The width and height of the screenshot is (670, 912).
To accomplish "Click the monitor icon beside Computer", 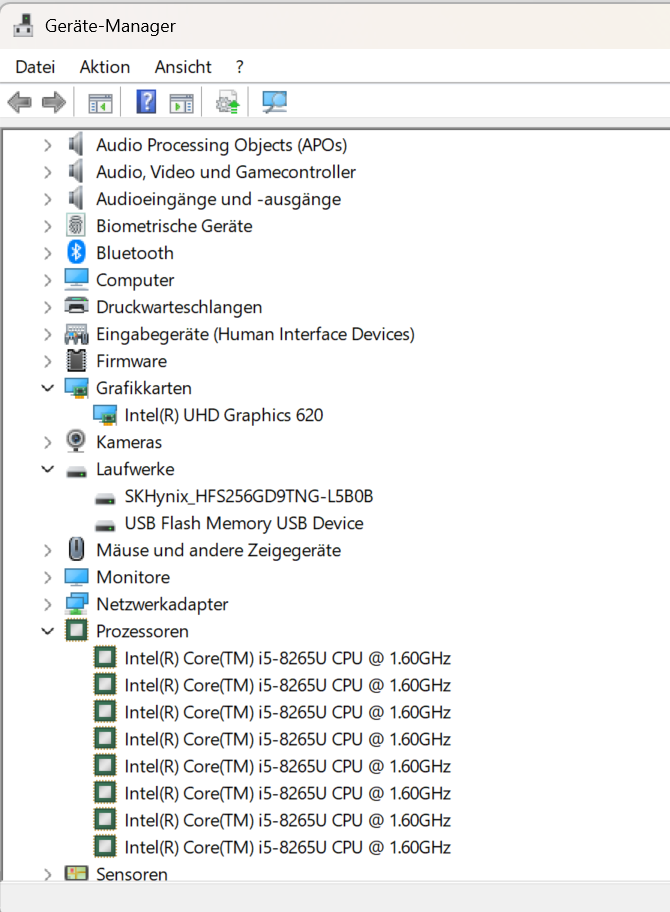I will click(x=76, y=279).
